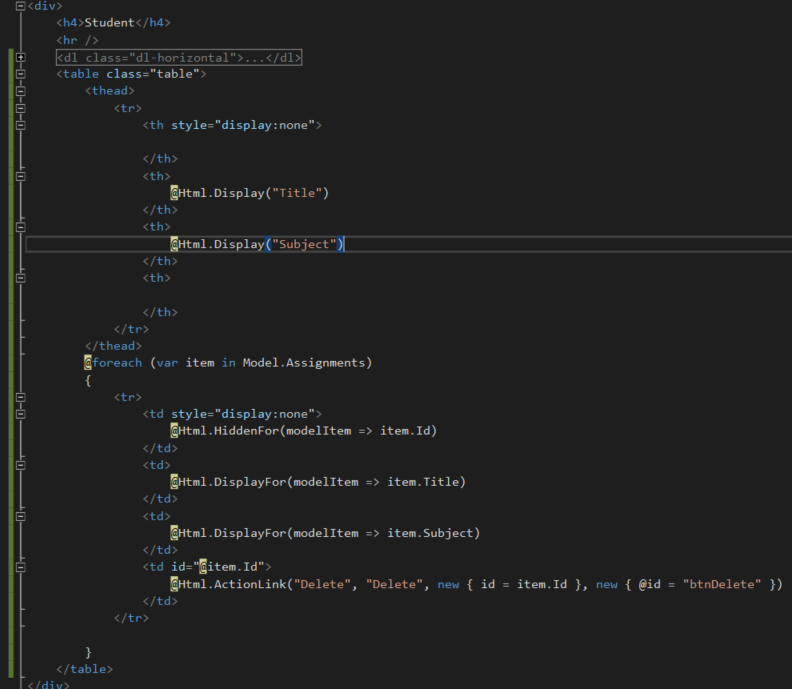The height and width of the screenshot is (689, 792).
Task: Collapse the empty th block before closing tr
Action: (x=20, y=278)
